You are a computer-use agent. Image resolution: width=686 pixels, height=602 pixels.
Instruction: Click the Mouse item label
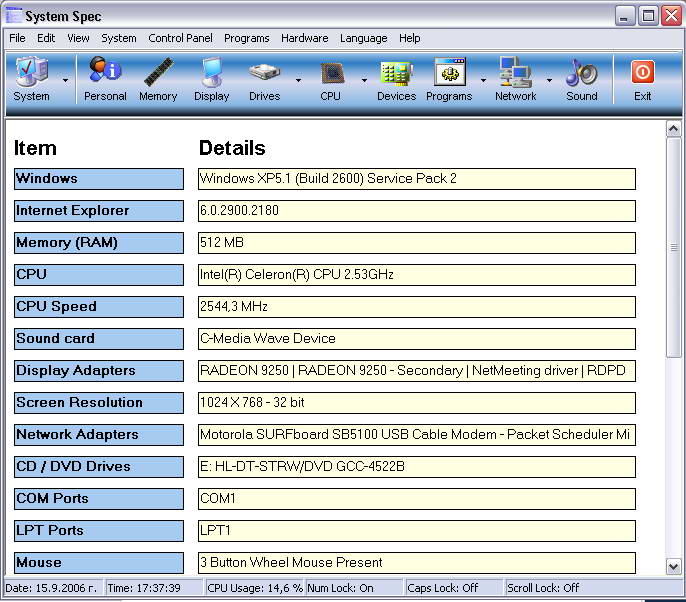pos(99,563)
